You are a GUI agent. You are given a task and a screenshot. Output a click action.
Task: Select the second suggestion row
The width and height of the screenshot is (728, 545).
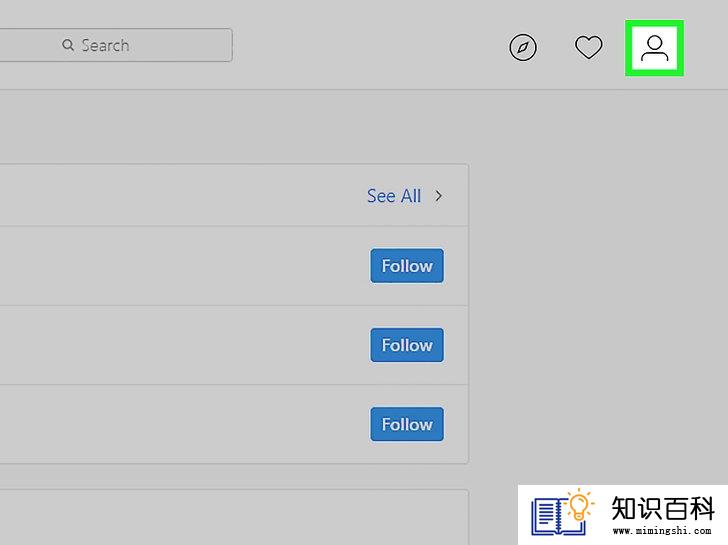click(234, 345)
